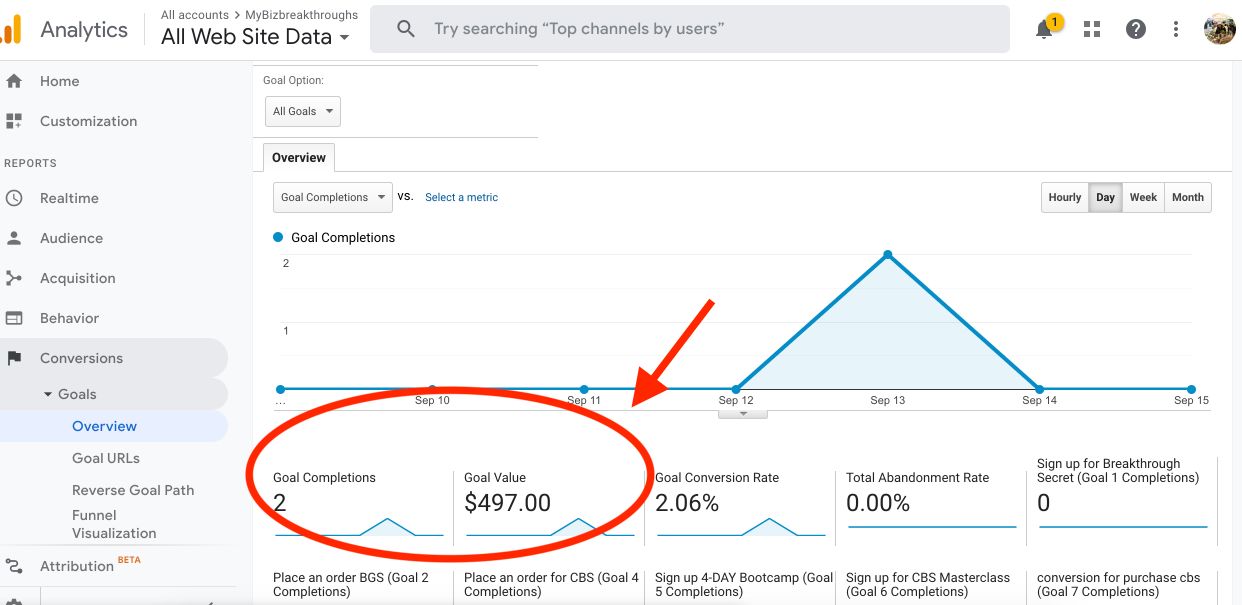Switch the graph to Week view
Viewport: 1242px width, 605px height.
pos(1143,197)
